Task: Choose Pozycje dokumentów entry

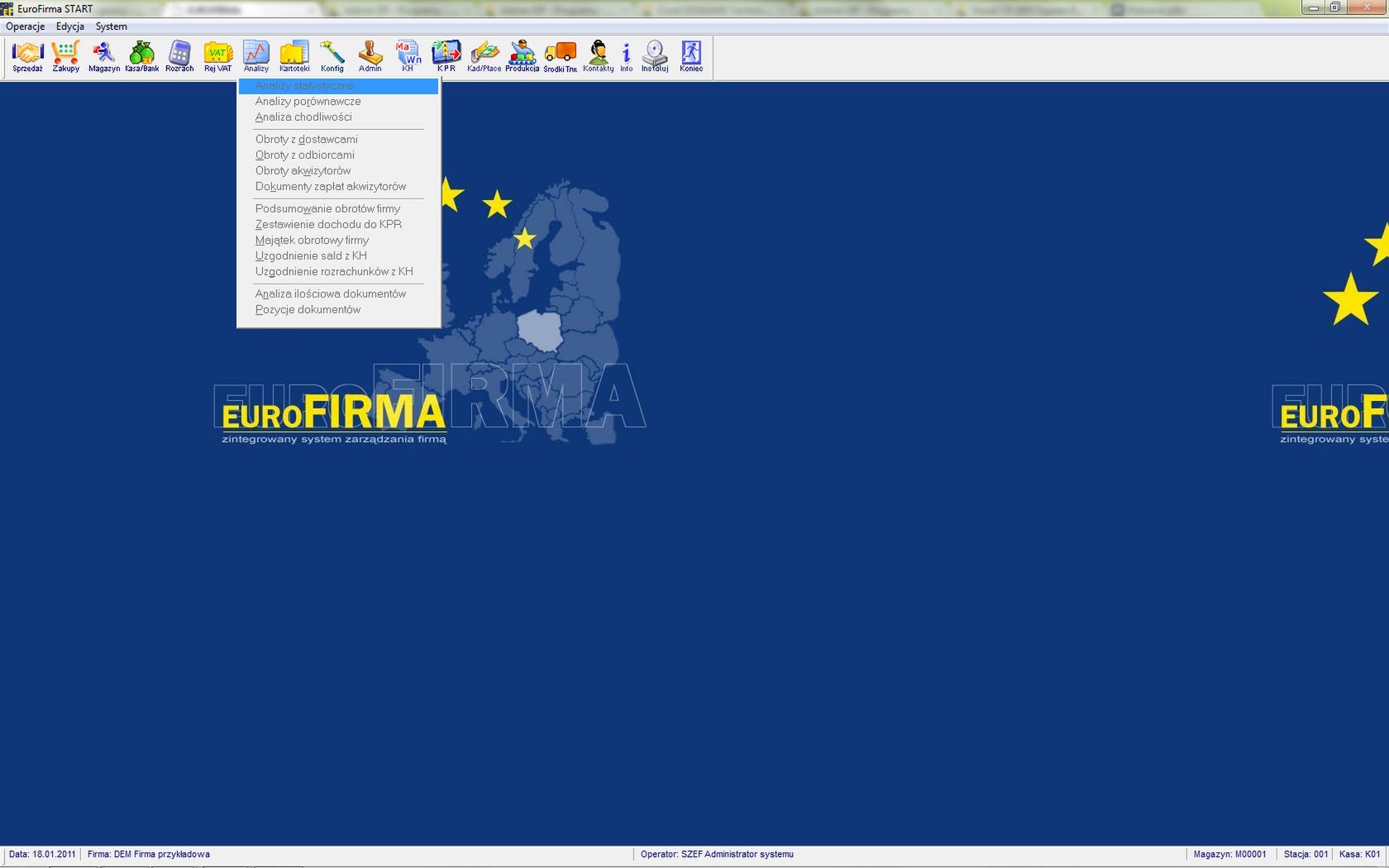Action: tap(338, 310)
